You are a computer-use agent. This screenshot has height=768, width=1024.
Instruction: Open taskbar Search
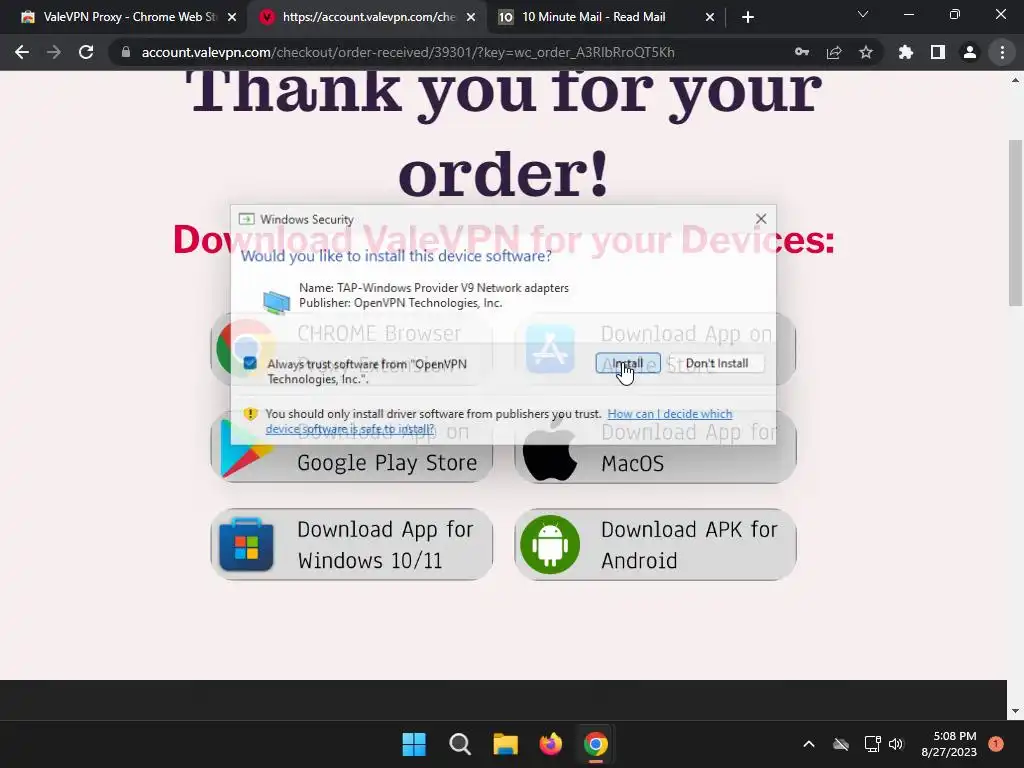click(460, 744)
